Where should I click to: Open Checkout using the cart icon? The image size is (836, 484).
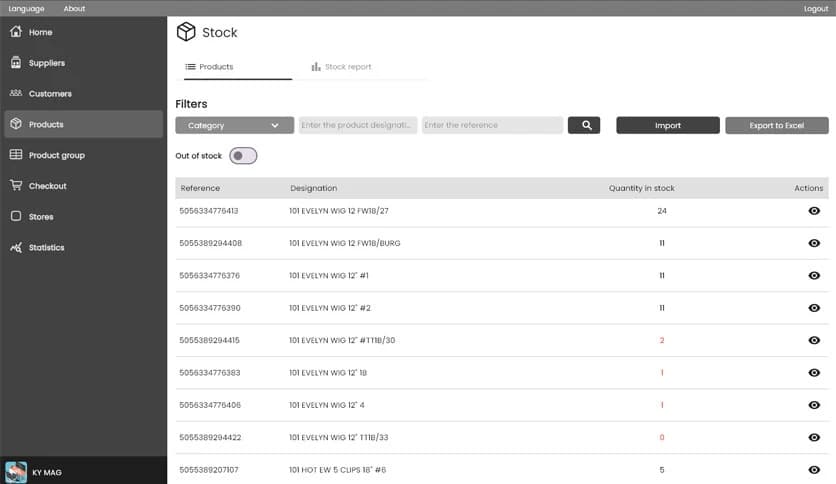[x=16, y=186]
